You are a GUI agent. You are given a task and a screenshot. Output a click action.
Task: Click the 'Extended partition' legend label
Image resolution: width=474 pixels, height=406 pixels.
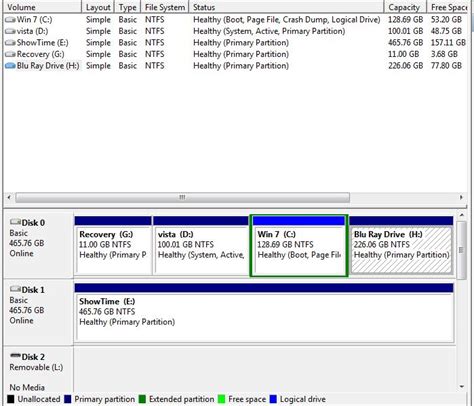pyautogui.click(x=182, y=399)
